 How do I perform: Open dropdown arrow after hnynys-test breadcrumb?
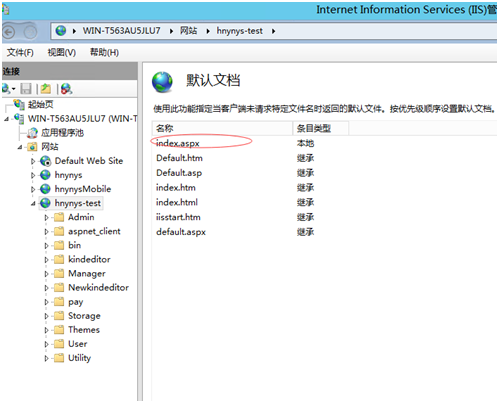click(274, 31)
